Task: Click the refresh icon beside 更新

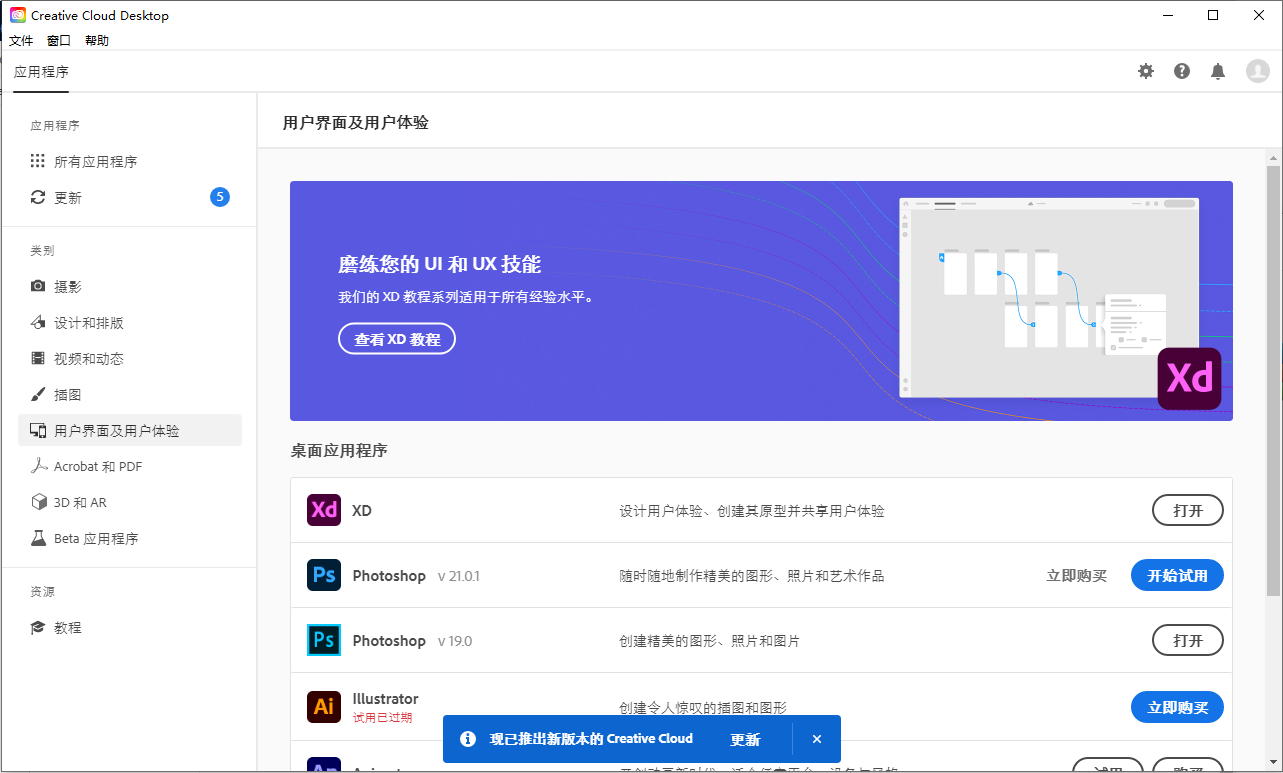Action: click(38, 198)
